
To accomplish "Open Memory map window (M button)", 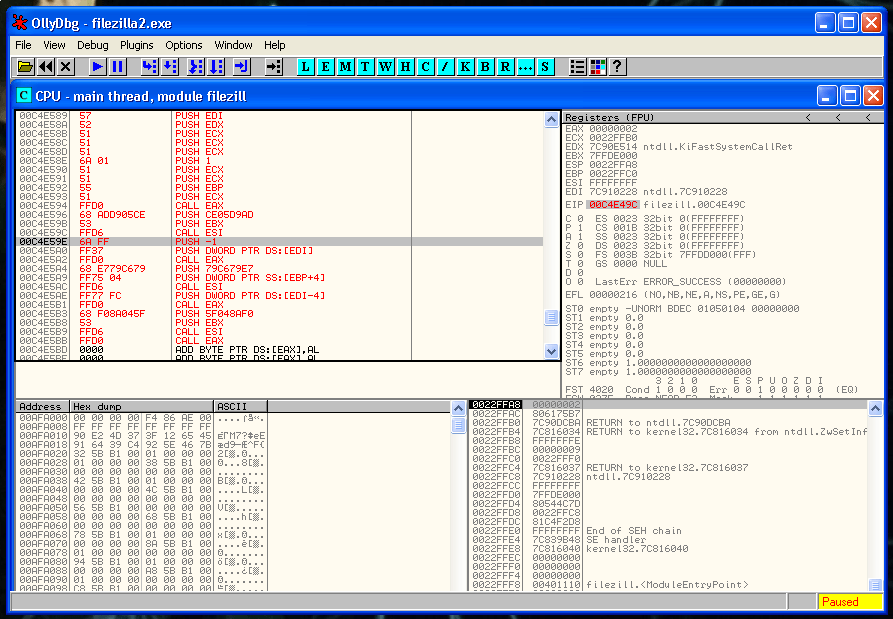I will pyautogui.click(x=345, y=67).
